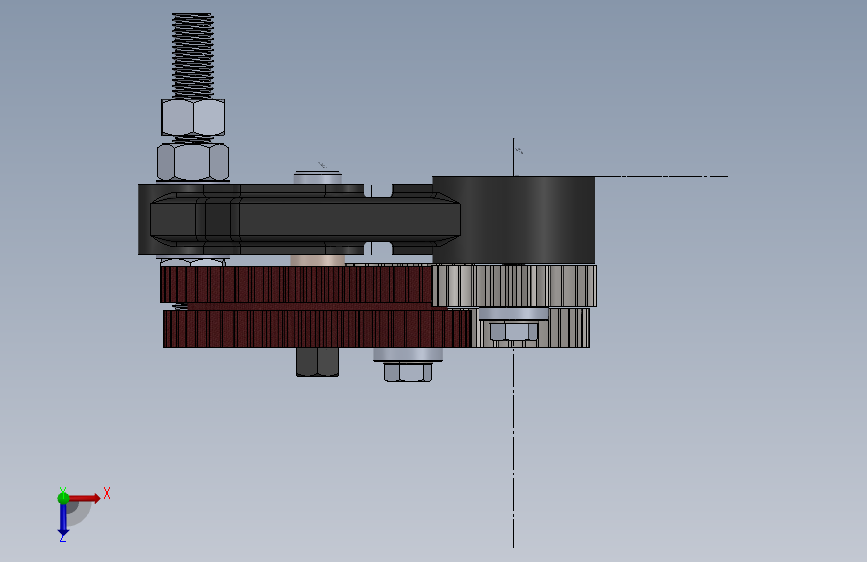Select the black hex standoff beneath the gears

tap(317, 362)
